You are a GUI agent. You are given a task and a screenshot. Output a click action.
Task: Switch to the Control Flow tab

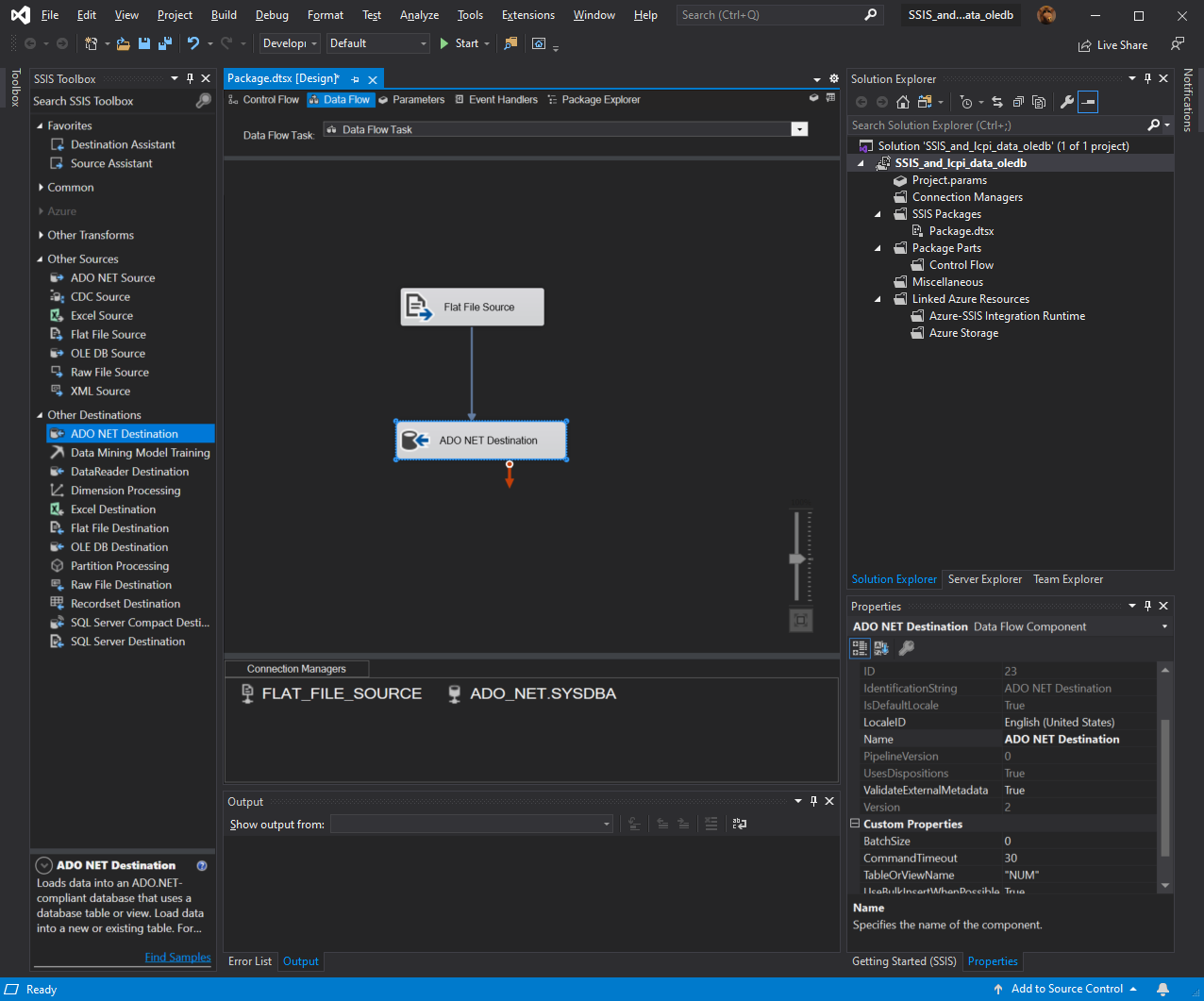263,99
